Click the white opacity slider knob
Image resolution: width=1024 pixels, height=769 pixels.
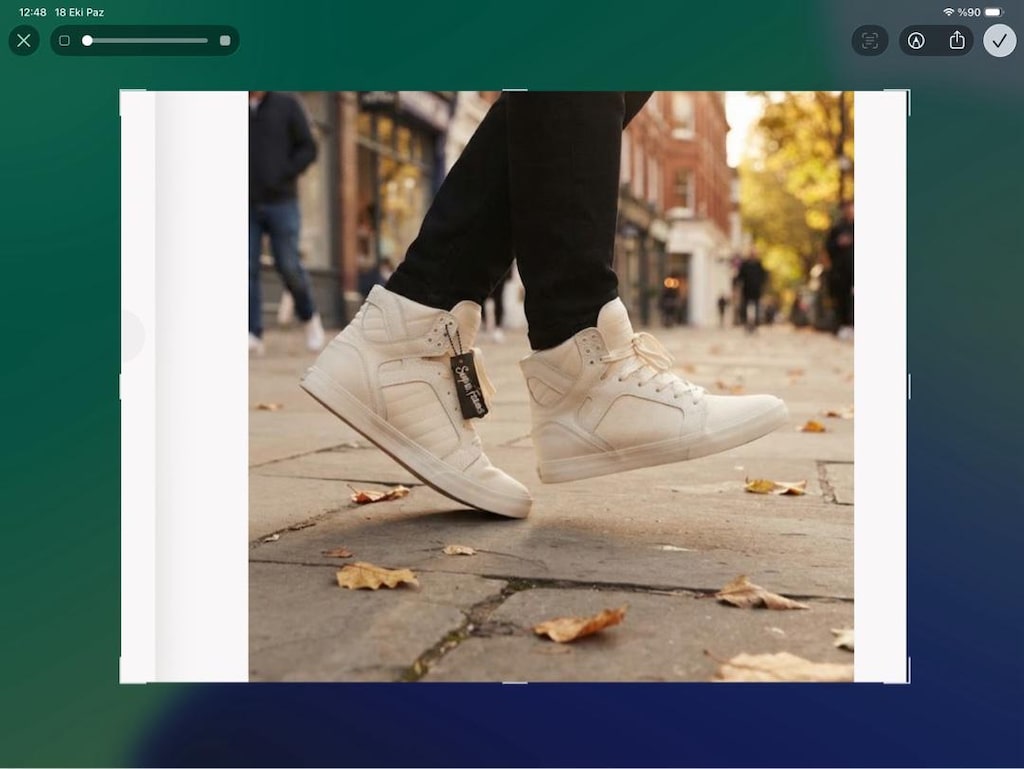click(87, 40)
